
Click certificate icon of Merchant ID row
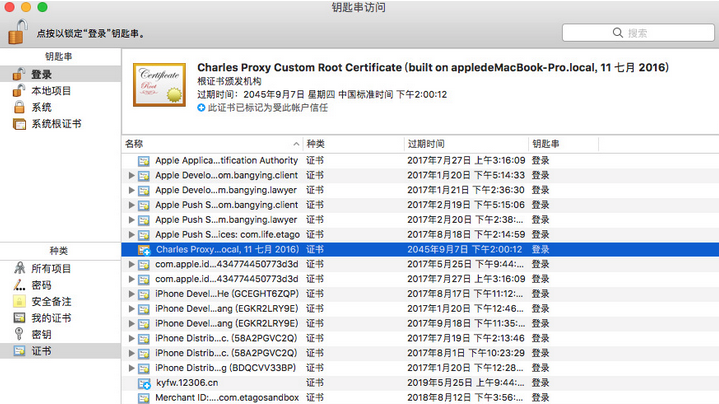click(x=144, y=398)
